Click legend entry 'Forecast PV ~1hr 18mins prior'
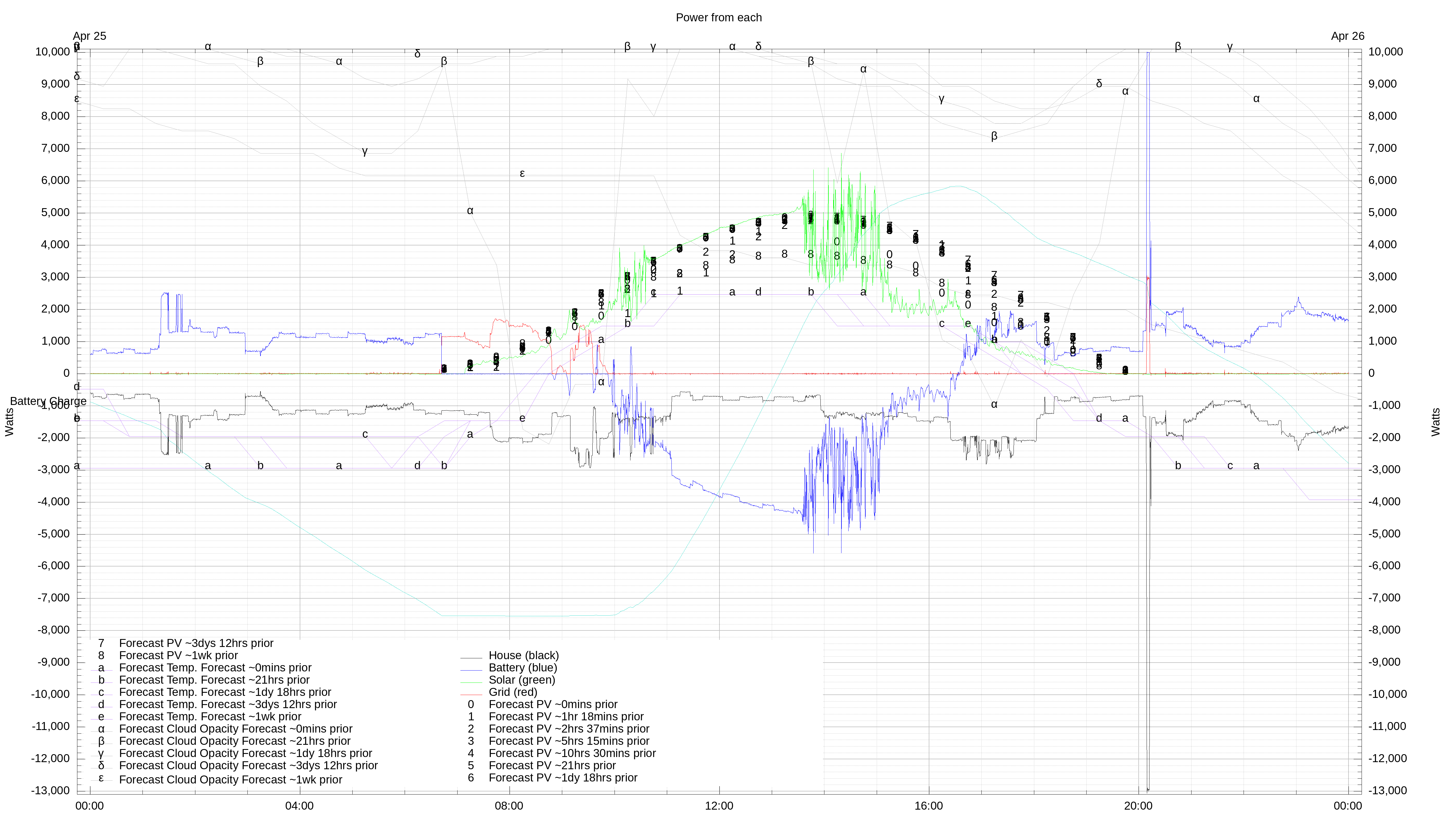This screenshot has width=1456, height=819. [566, 717]
